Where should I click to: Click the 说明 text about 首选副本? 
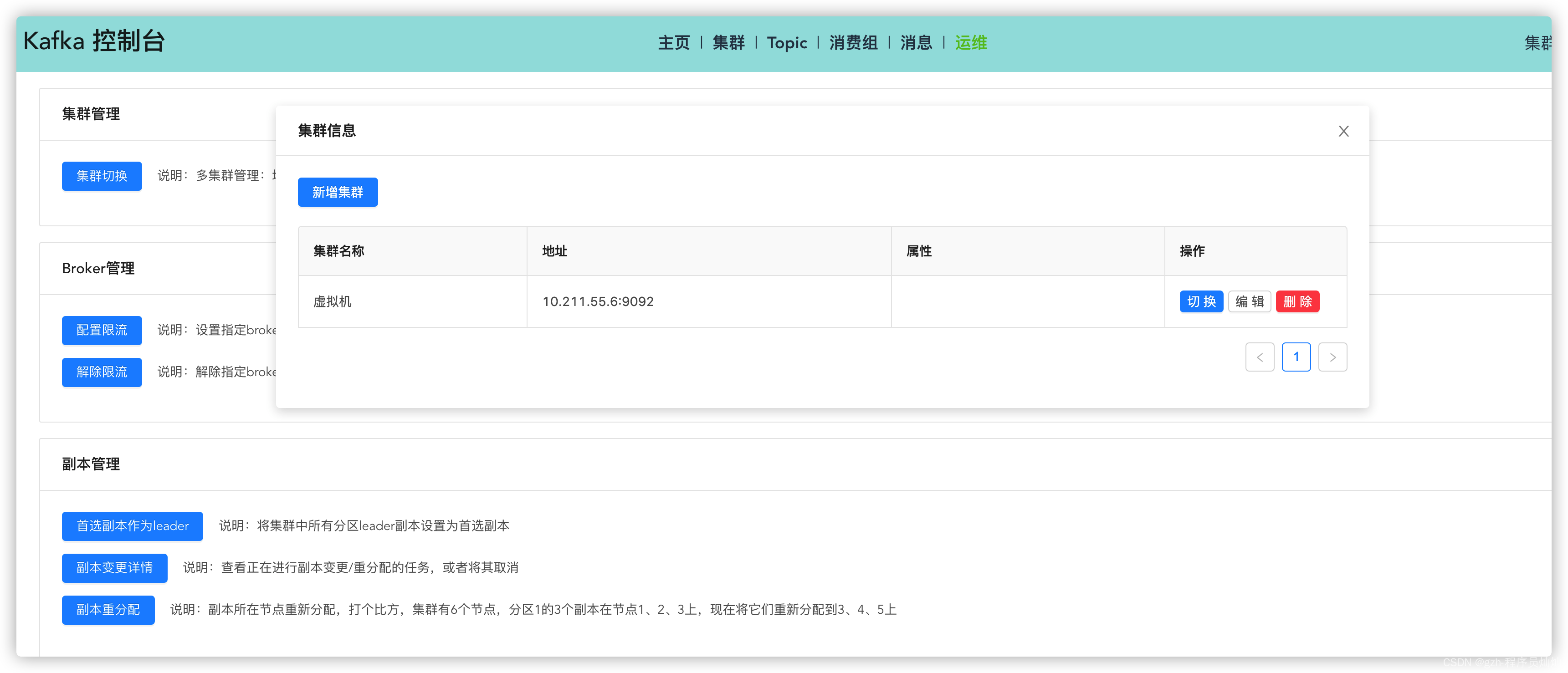click(364, 526)
